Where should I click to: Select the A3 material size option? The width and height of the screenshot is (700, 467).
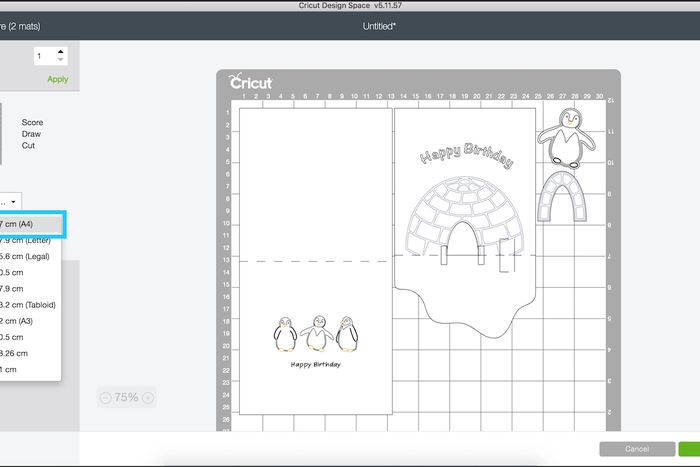[22, 321]
